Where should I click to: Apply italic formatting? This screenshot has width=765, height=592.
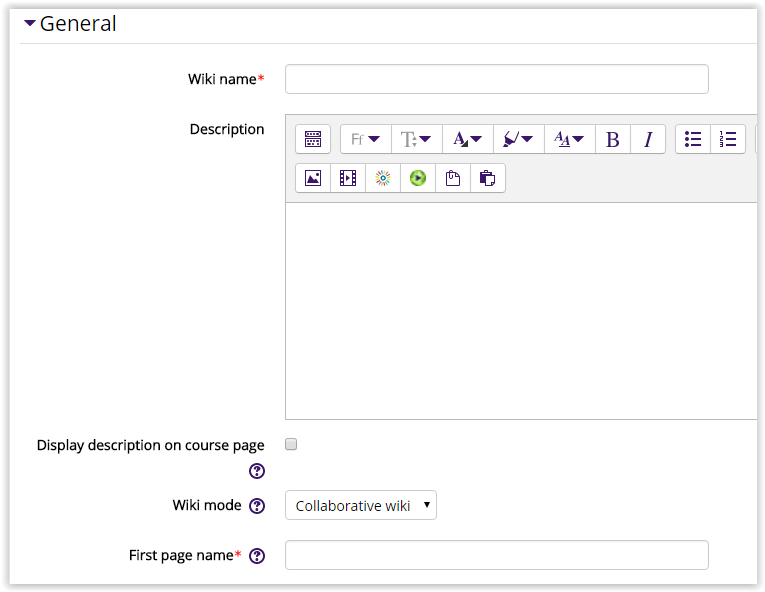point(648,139)
